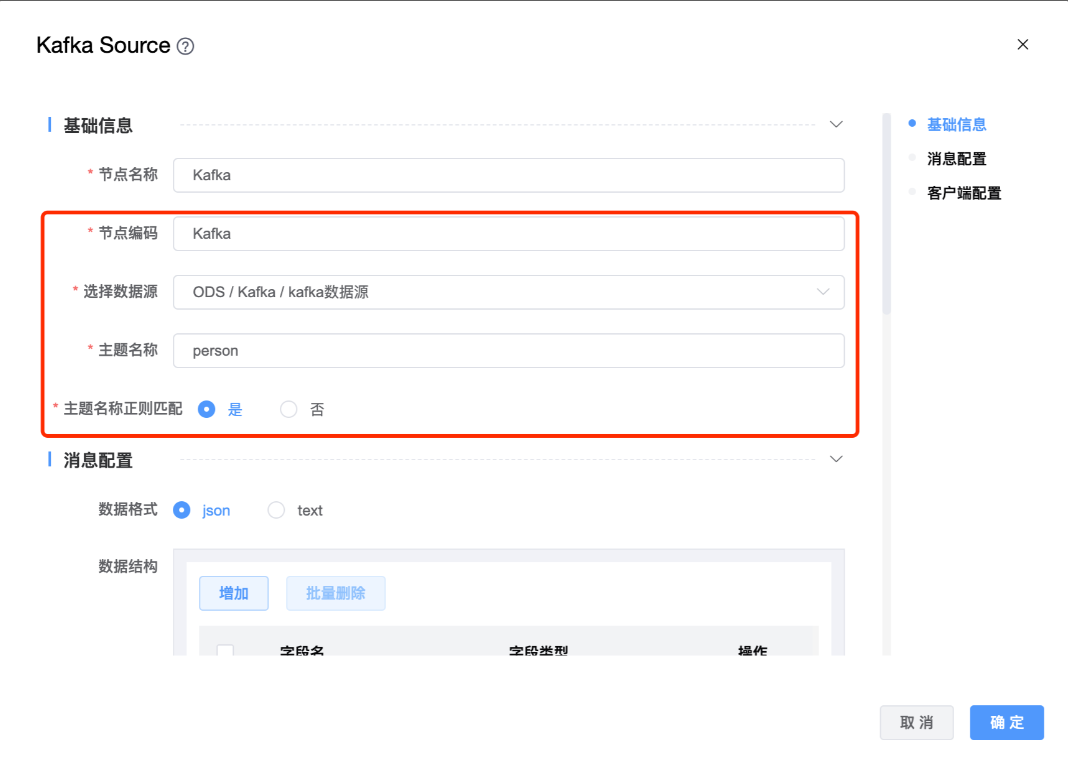Image resolution: width=1068 pixels, height=764 pixels.
Task: Click the help icon beside Kafka Source
Action: click(x=185, y=46)
